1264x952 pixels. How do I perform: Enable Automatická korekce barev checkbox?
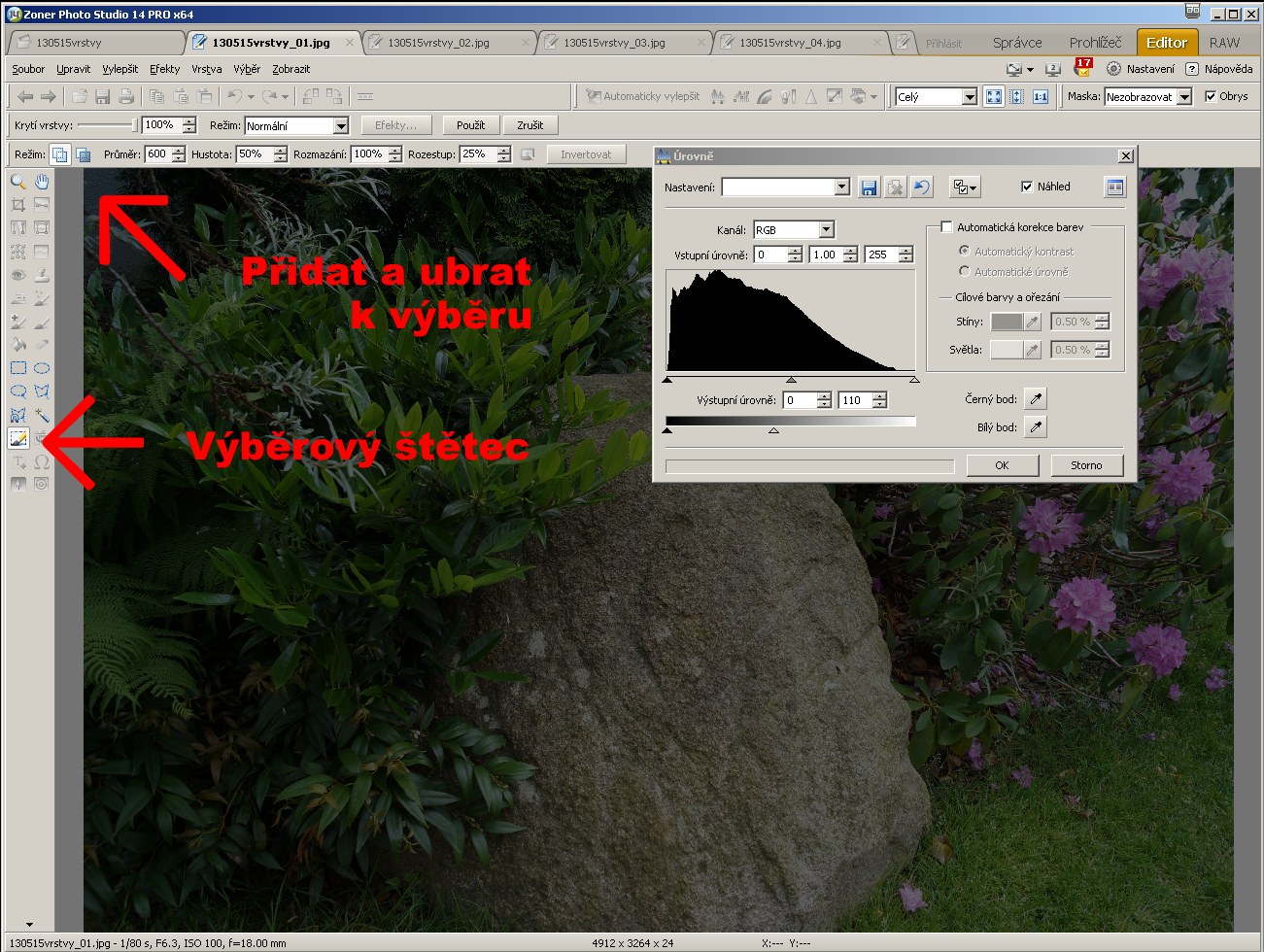pos(946,227)
